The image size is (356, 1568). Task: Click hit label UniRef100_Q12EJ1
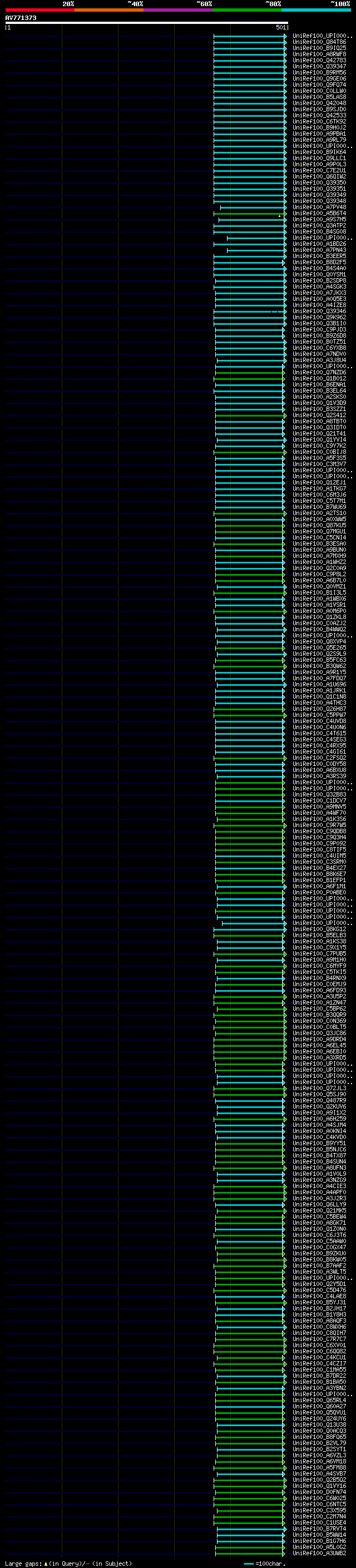[319, 483]
